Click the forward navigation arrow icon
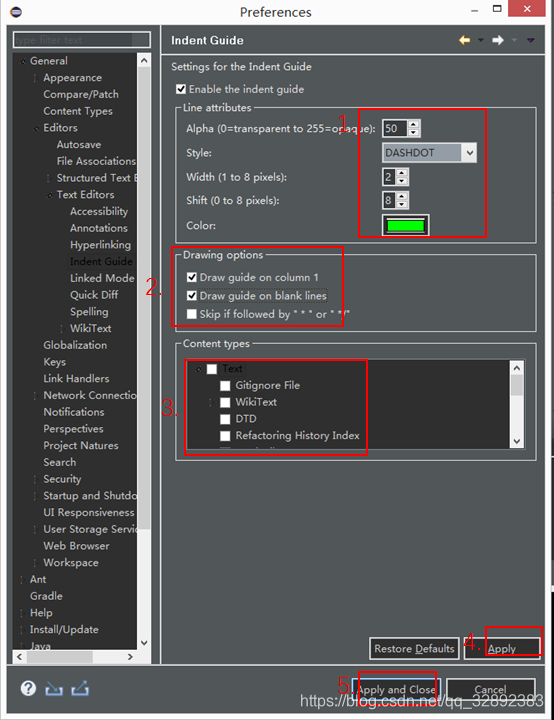The height and width of the screenshot is (720, 554). [497, 40]
